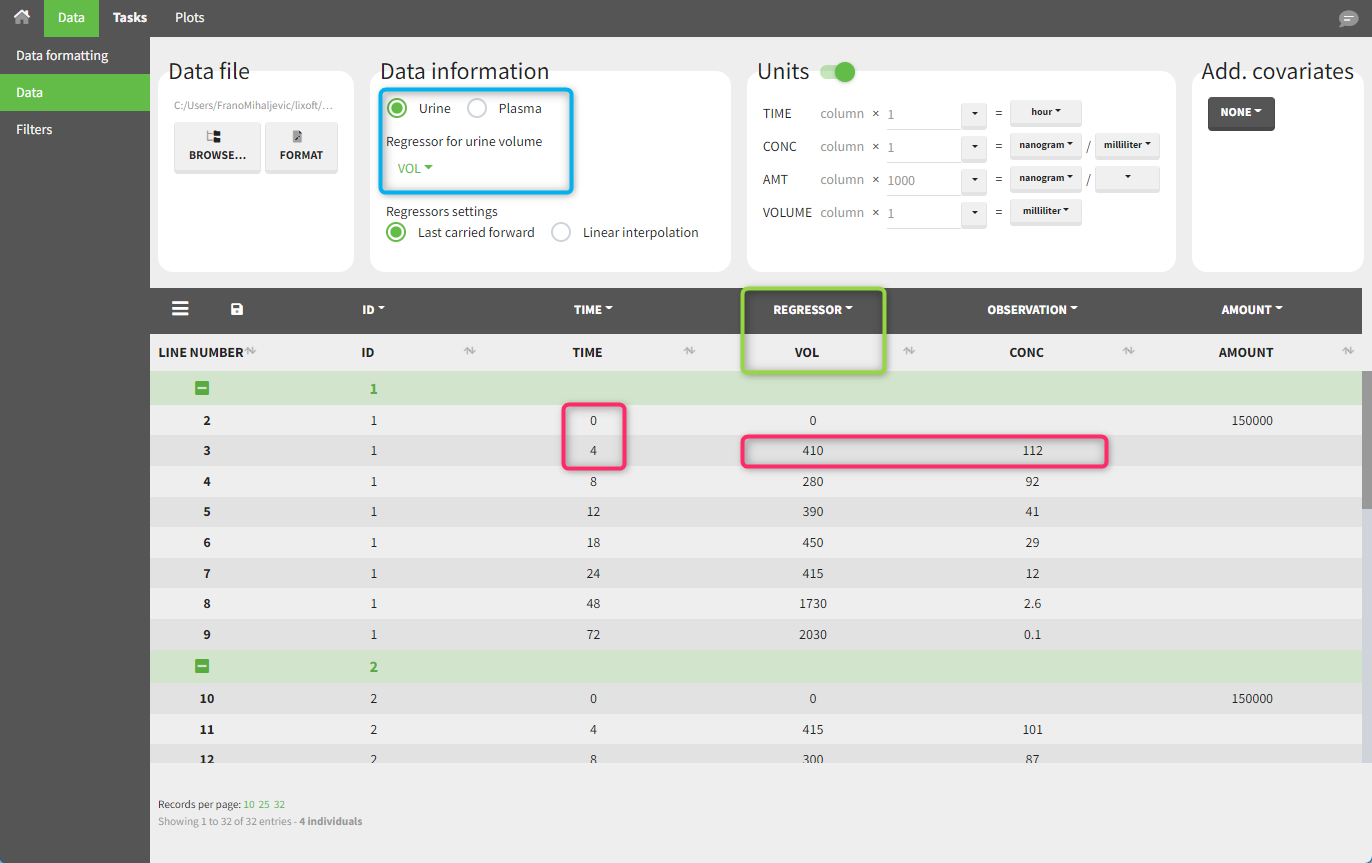Click the save icon in table header
This screenshot has width=1372, height=863.
pyautogui.click(x=237, y=309)
